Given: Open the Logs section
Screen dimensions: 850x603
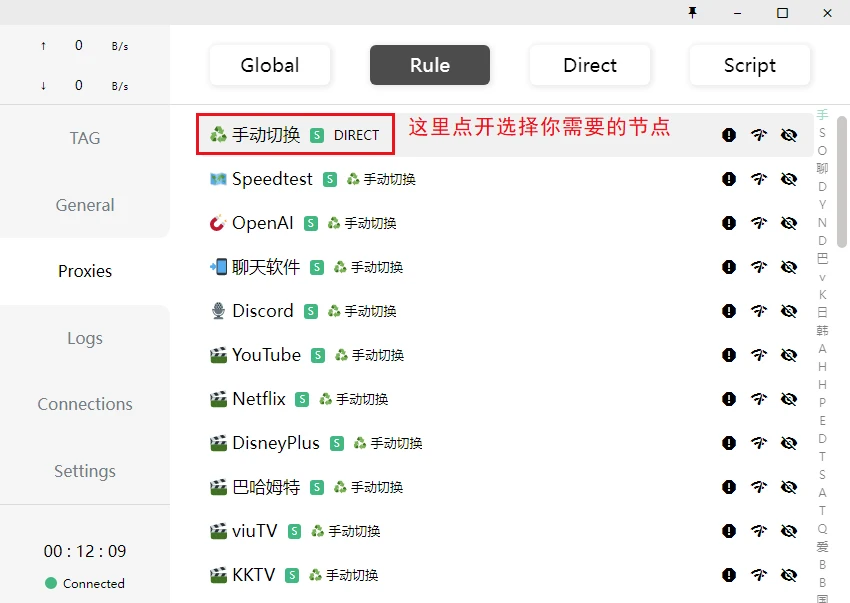Looking at the screenshot, I should click(x=85, y=338).
